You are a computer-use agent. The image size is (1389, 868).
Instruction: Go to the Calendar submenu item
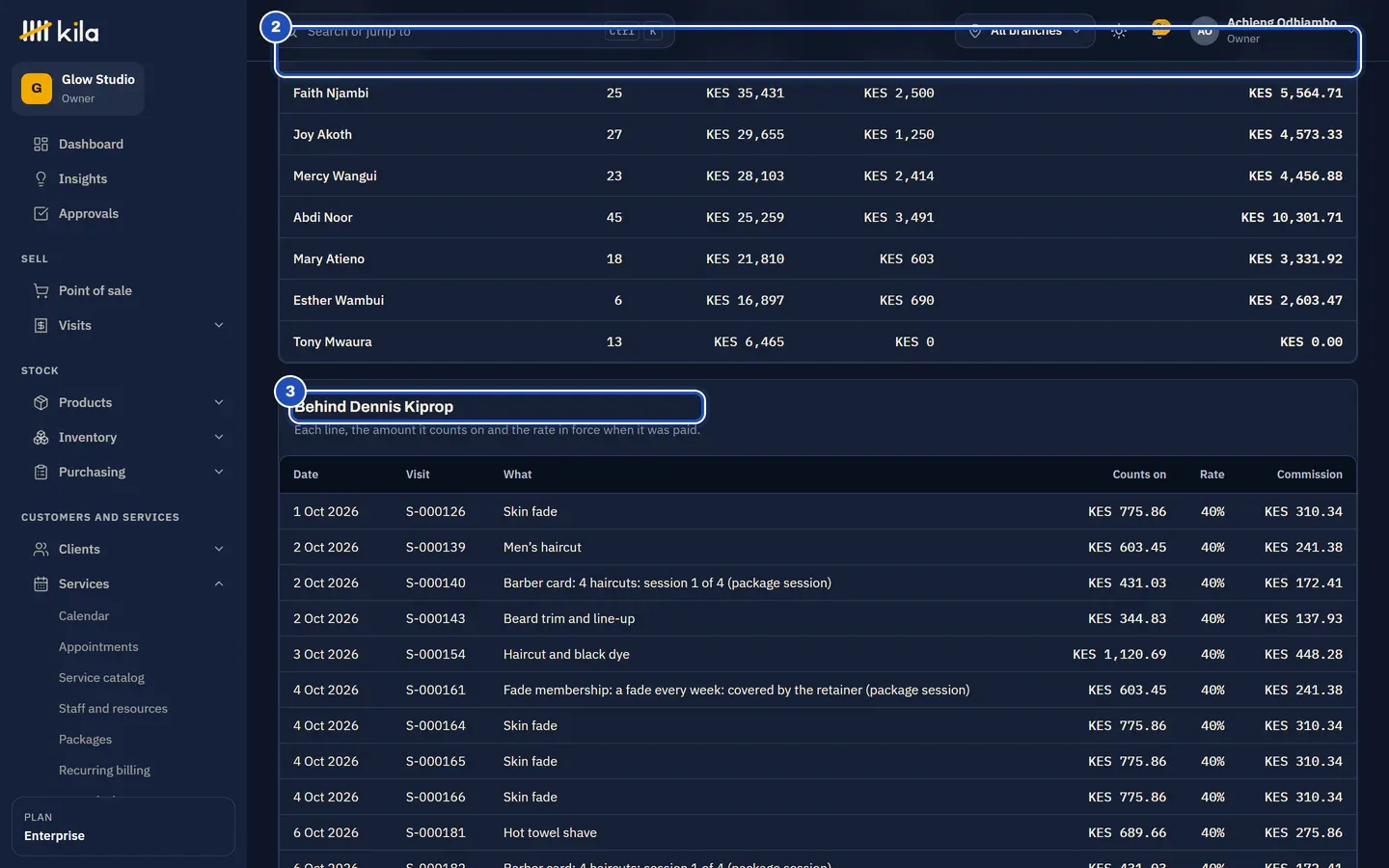click(x=84, y=616)
